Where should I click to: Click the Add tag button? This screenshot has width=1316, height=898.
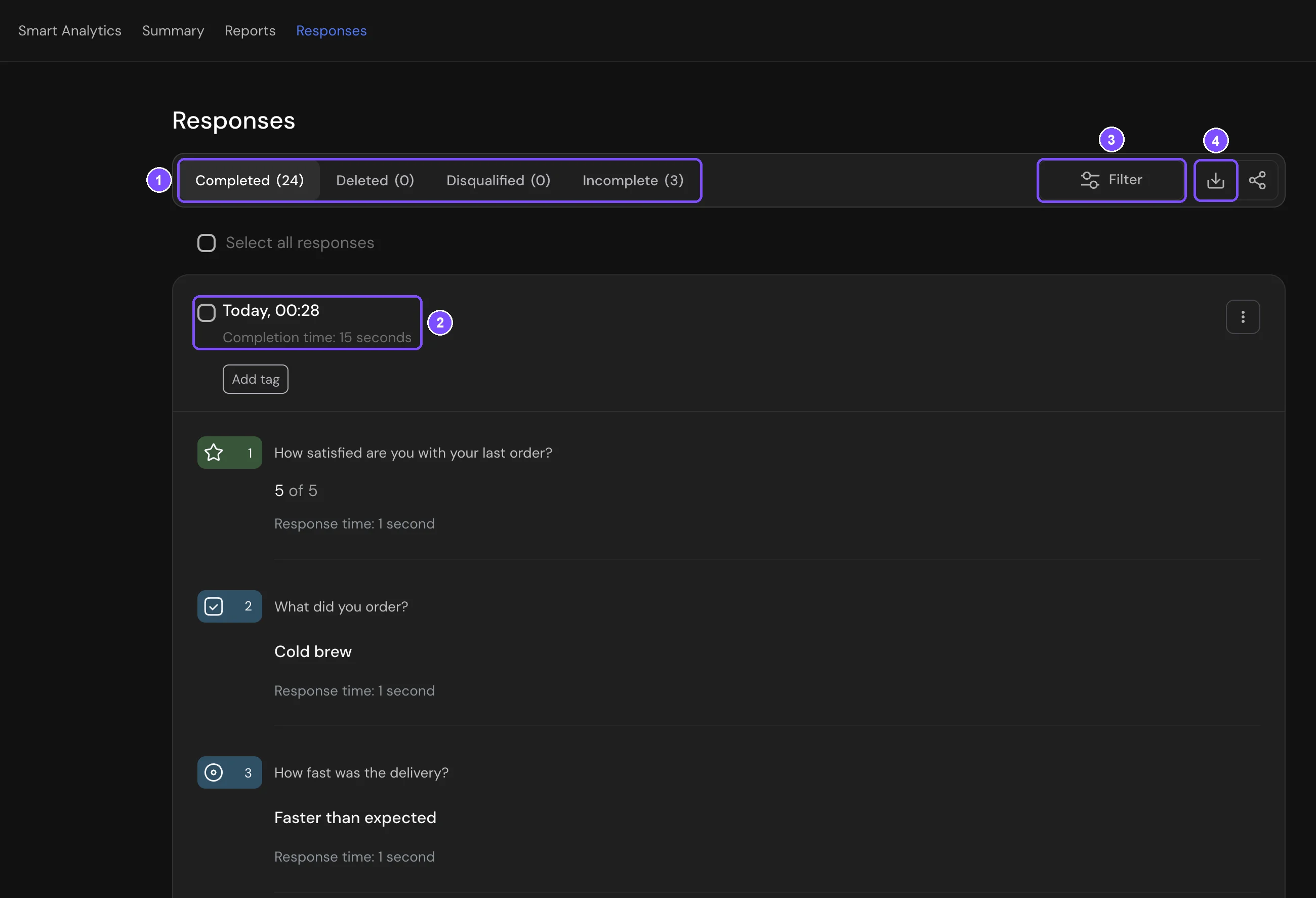coord(256,379)
